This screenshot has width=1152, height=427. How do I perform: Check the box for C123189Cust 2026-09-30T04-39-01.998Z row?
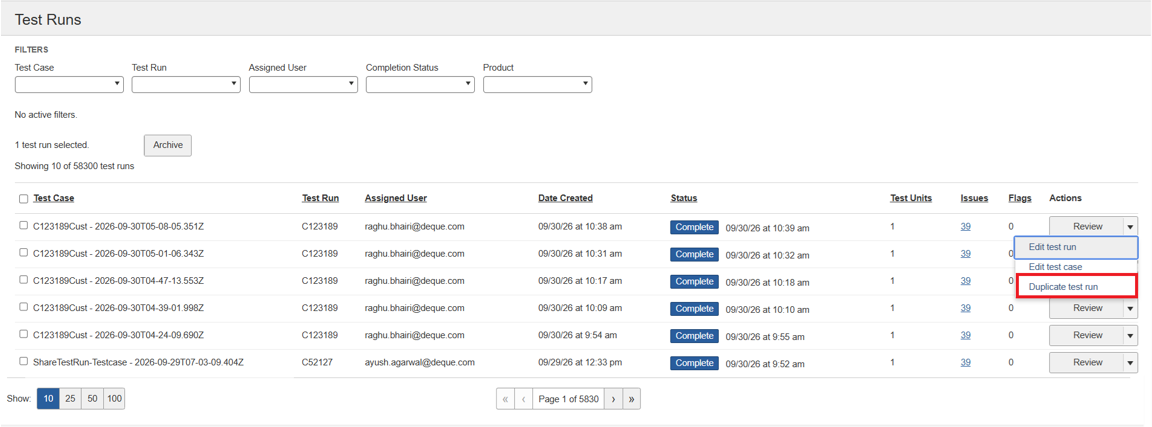tap(24, 307)
